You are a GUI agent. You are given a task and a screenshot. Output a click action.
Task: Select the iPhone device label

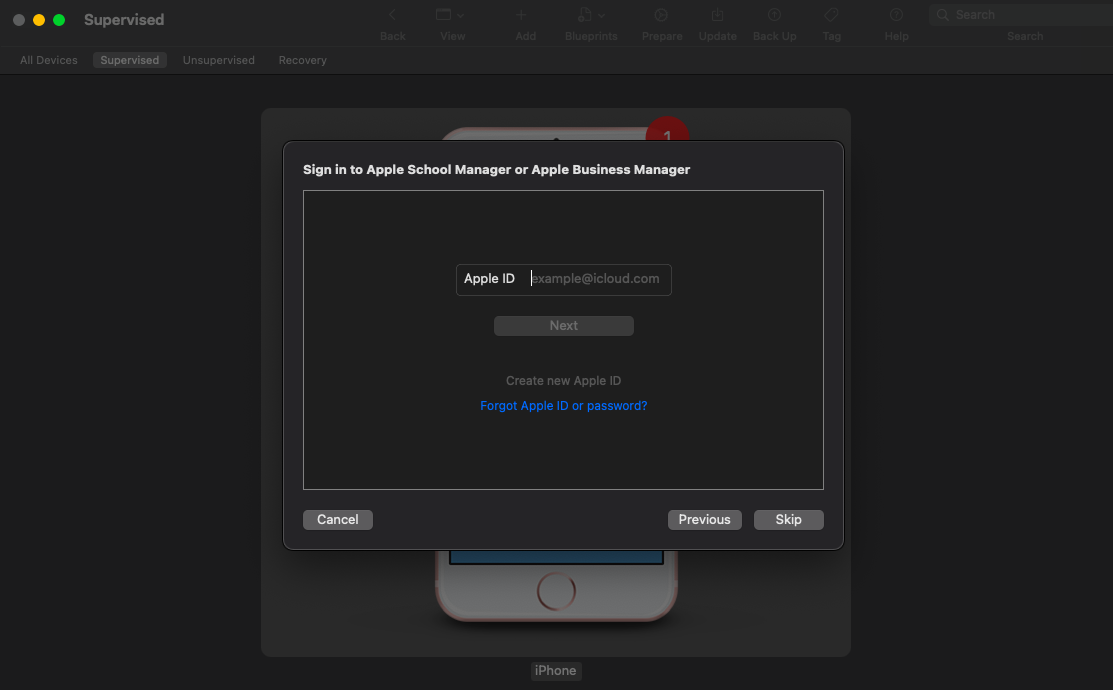tap(556, 671)
